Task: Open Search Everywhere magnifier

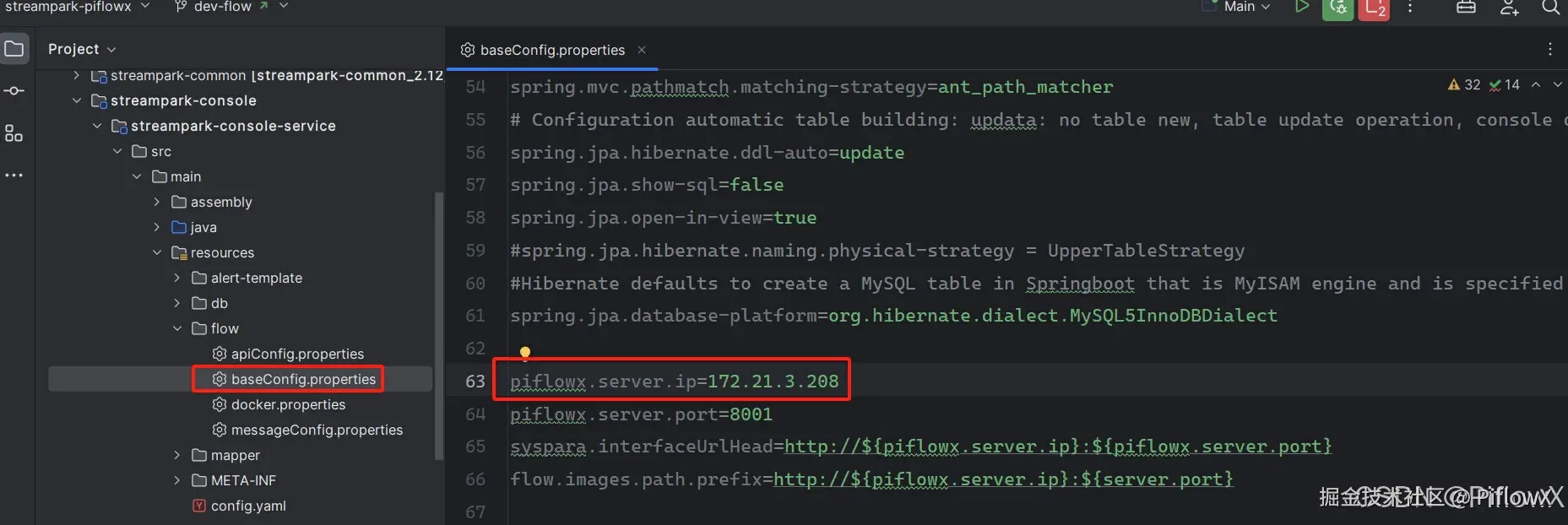Action: [x=1550, y=7]
